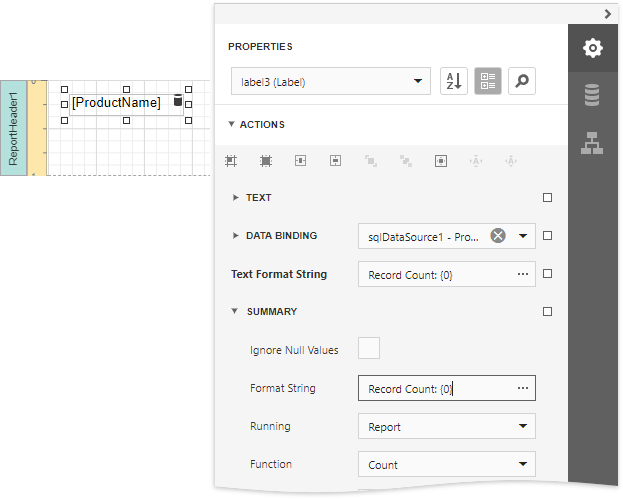
Task: Enable the Ignore Null Values checkbox
Action: [x=369, y=349]
